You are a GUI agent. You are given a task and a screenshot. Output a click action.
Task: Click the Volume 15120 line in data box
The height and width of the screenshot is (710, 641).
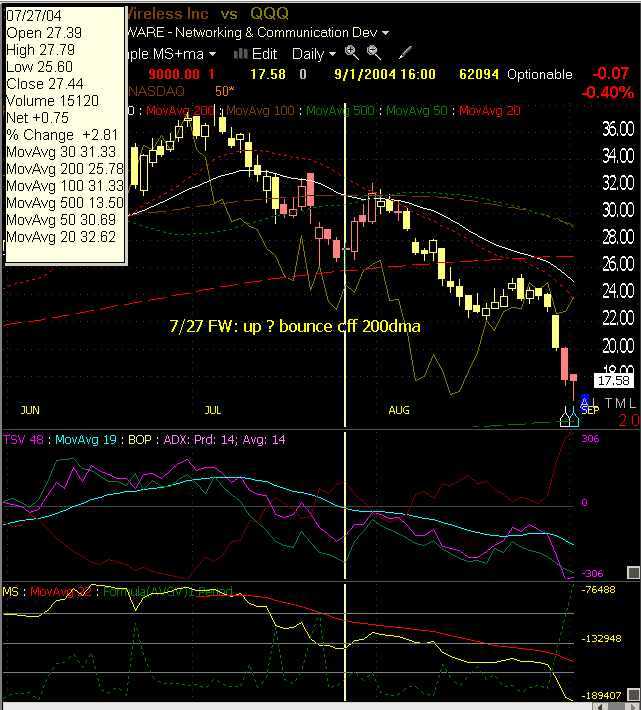(53, 101)
